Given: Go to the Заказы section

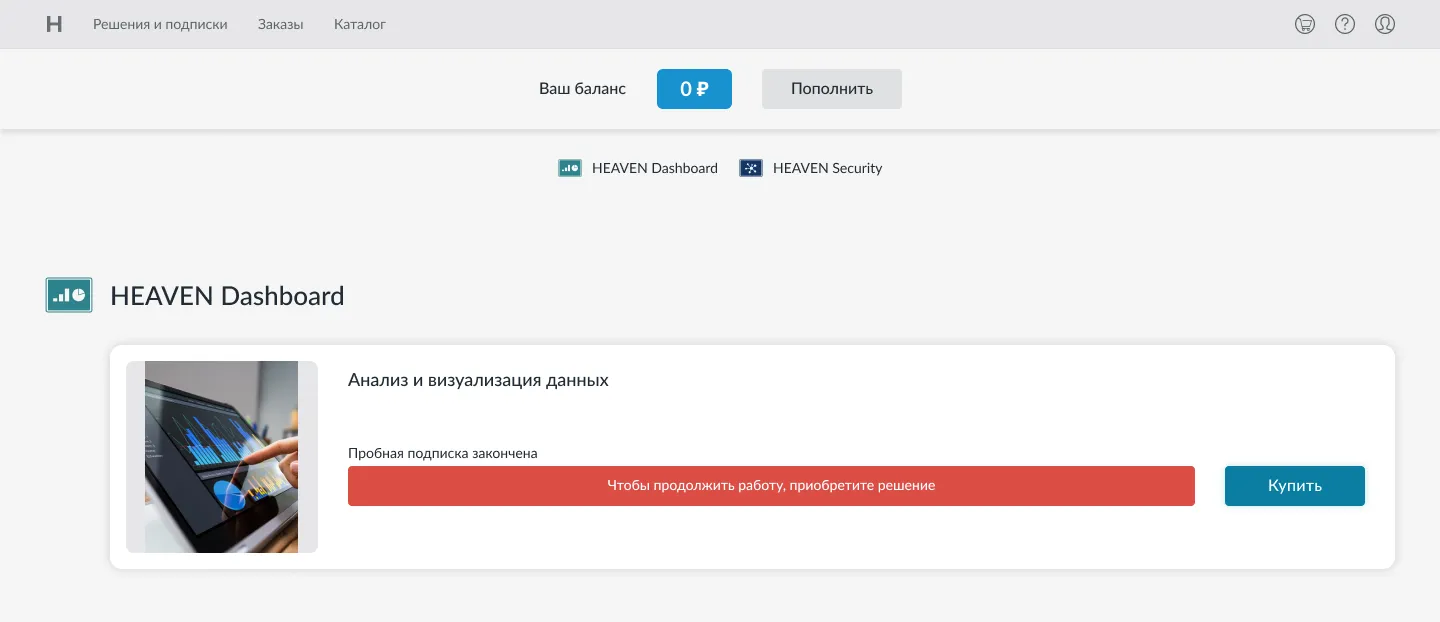Looking at the screenshot, I should tap(280, 24).
